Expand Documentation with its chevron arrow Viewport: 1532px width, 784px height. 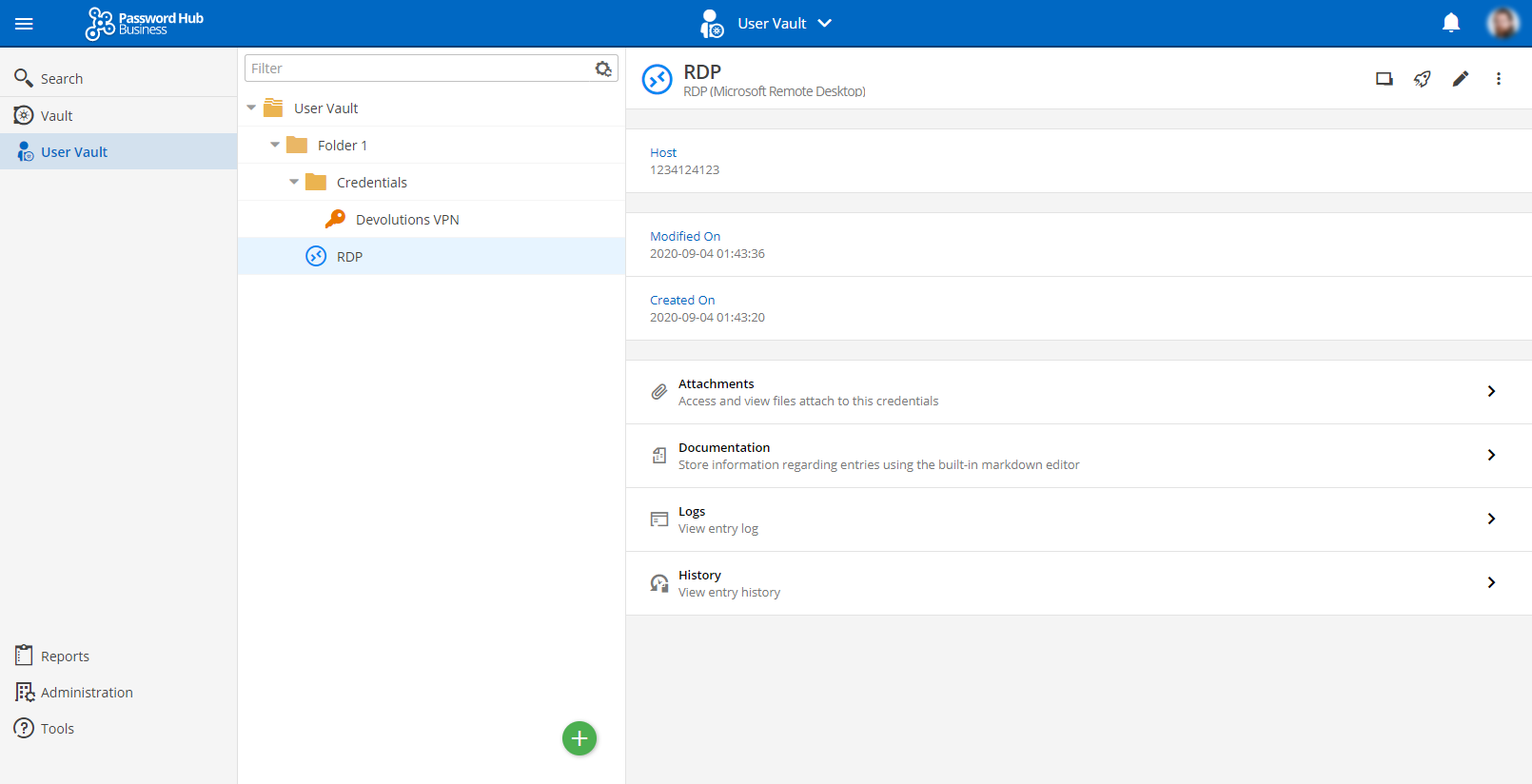[x=1491, y=455]
